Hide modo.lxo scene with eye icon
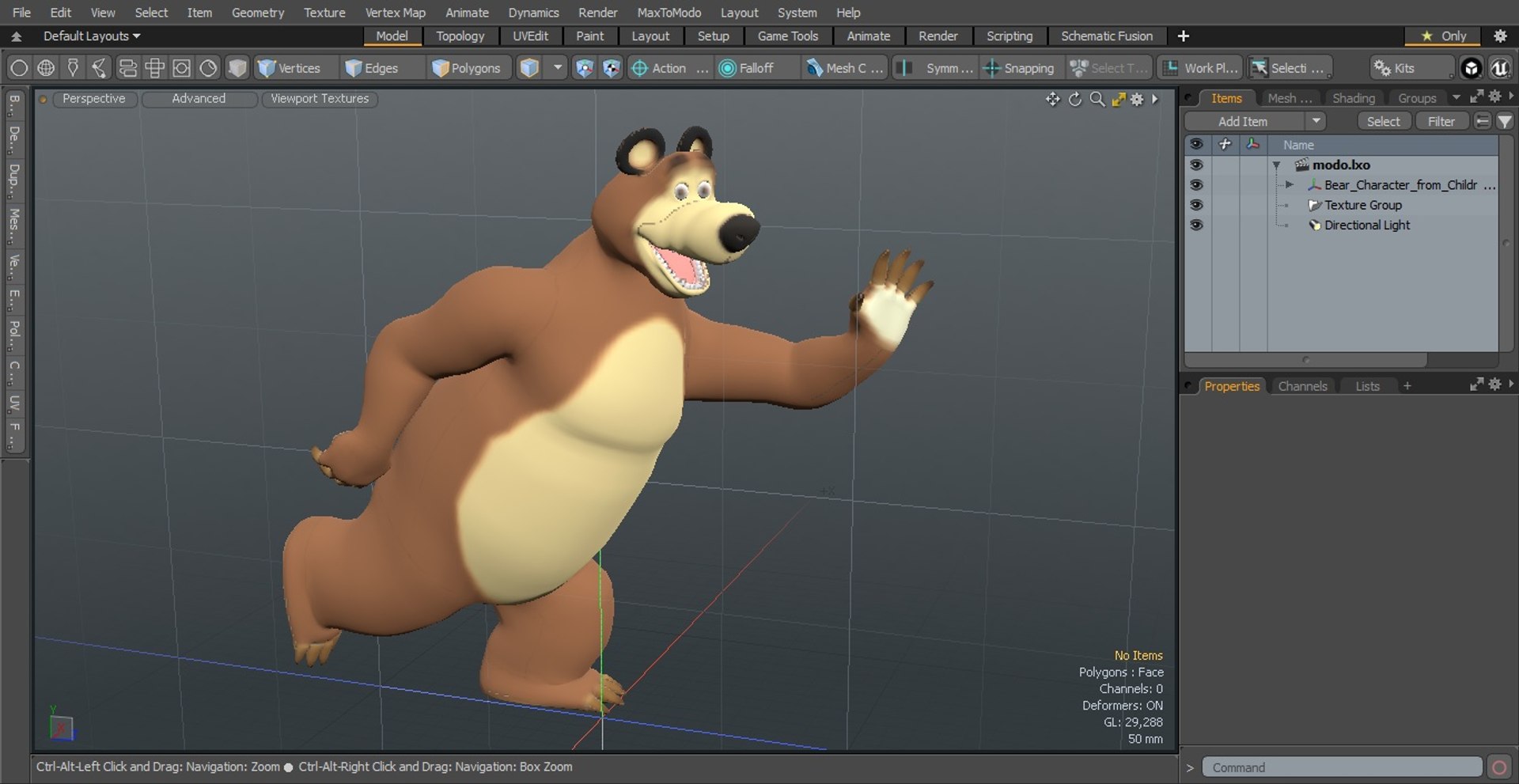The width and height of the screenshot is (1519, 784). click(x=1196, y=165)
